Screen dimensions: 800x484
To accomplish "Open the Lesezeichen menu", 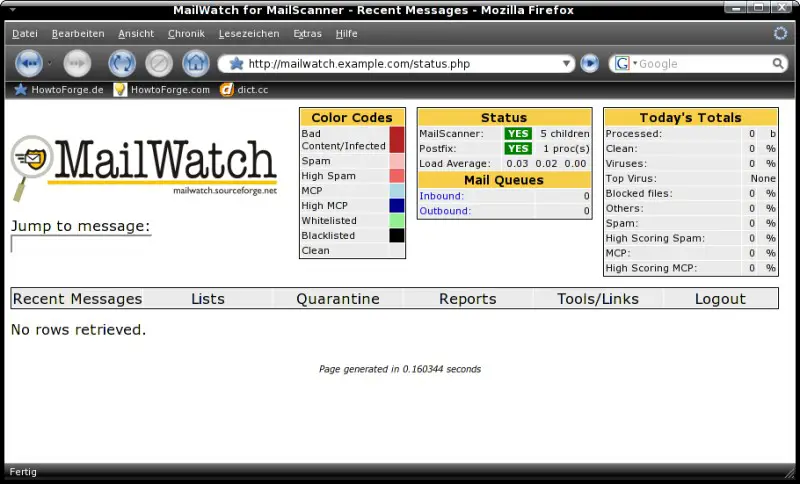I will click(x=249, y=34).
